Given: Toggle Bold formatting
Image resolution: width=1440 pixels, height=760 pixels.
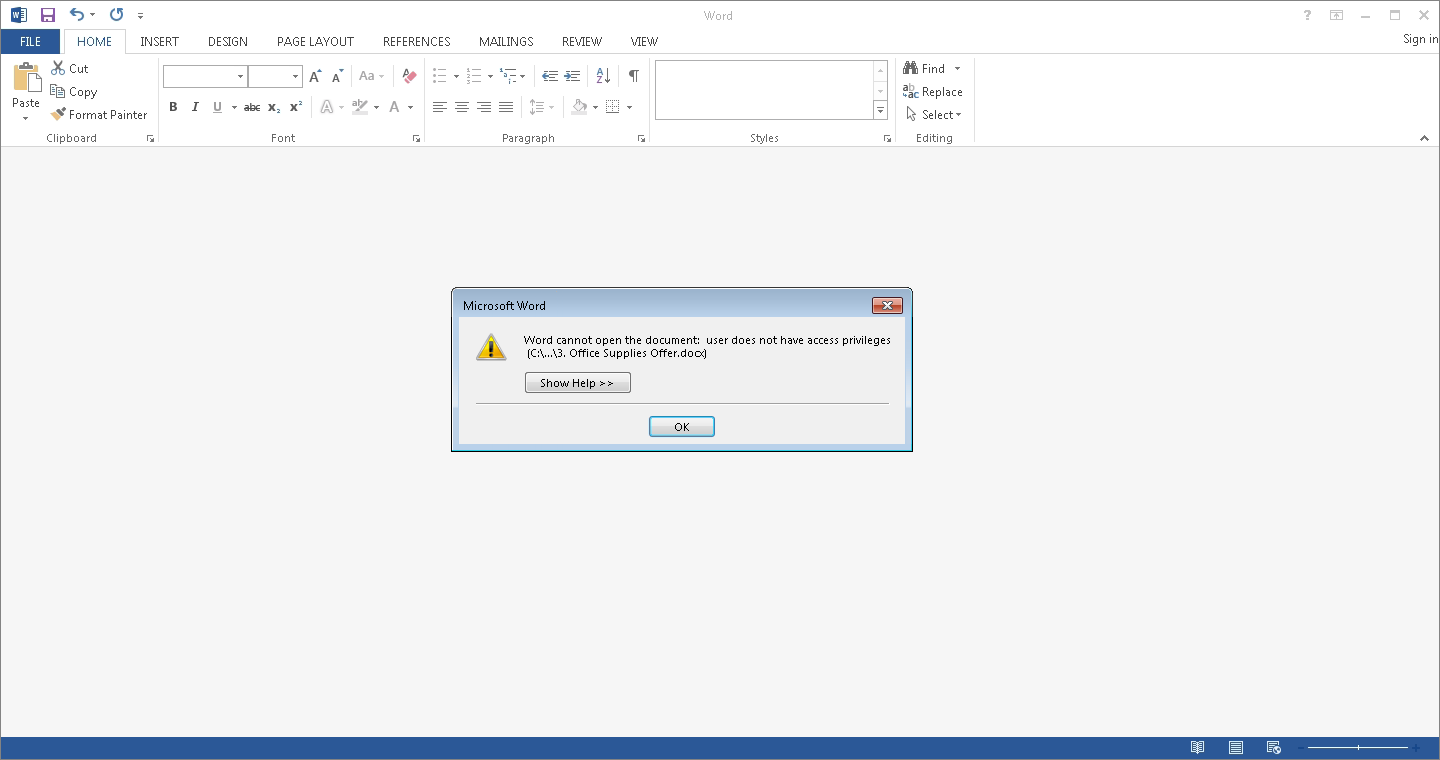Looking at the screenshot, I should pos(173,107).
